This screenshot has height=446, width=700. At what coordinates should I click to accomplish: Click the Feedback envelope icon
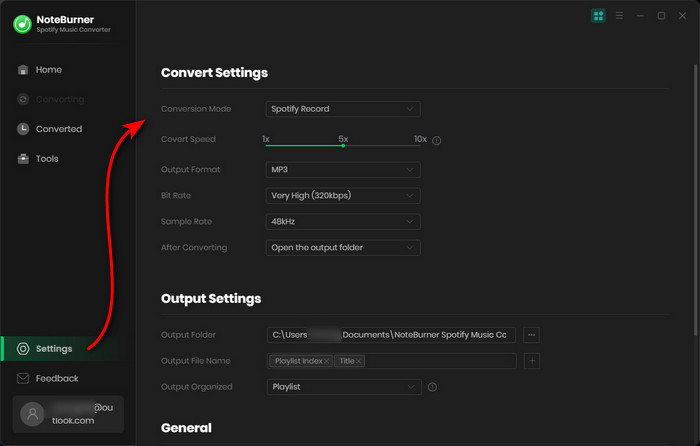(x=23, y=379)
